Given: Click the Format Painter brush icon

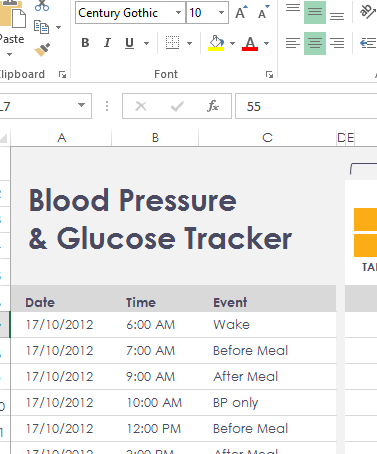Looking at the screenshot, I should 42,50.
